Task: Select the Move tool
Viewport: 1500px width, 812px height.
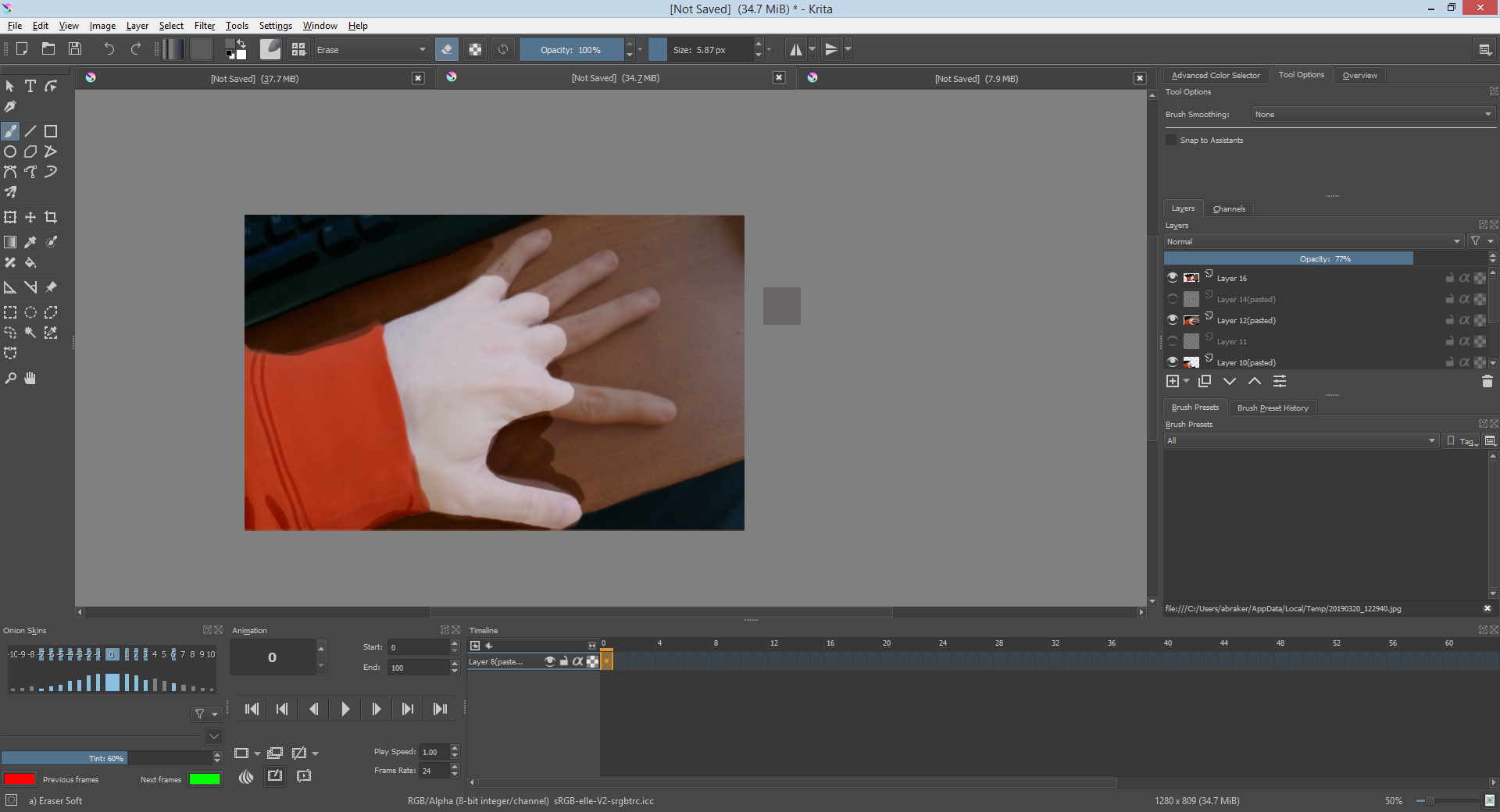Action: tap(30, 217)
